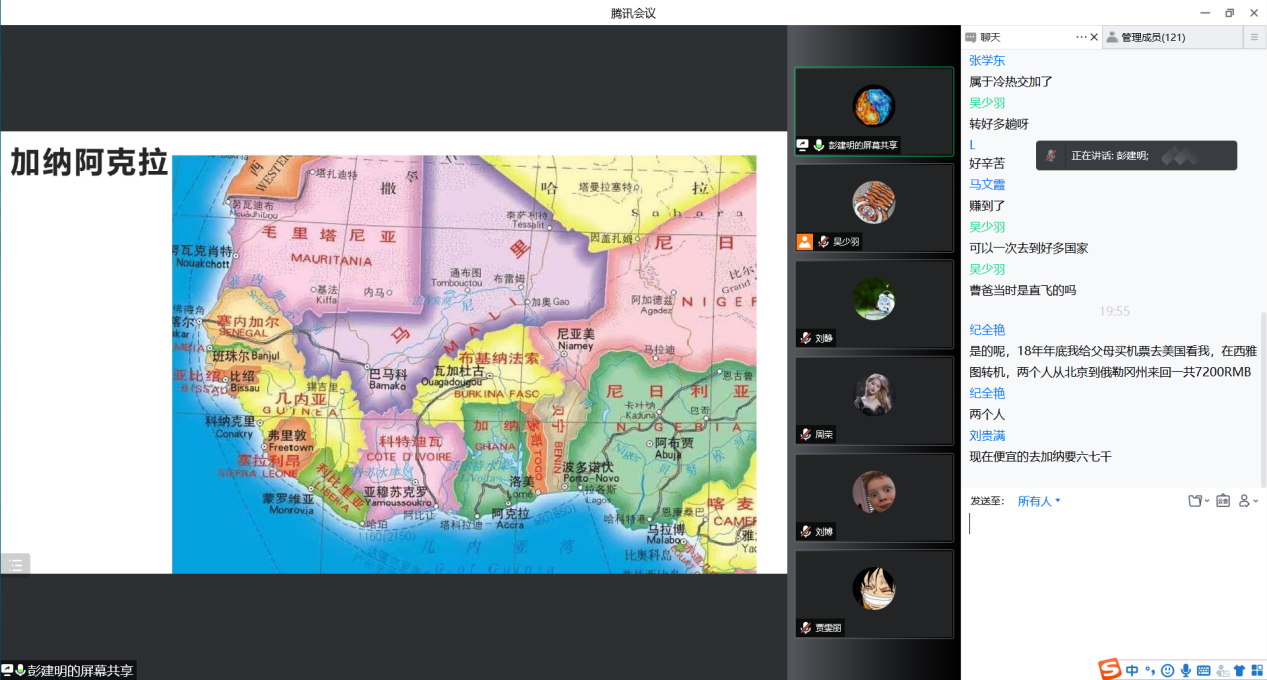Open the Sogou emoji smiley icon
Screen dimensions: 1267x680
point(1167,670)
